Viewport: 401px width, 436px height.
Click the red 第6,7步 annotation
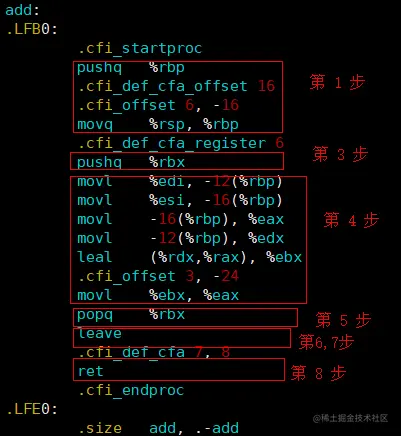(326, 342)
